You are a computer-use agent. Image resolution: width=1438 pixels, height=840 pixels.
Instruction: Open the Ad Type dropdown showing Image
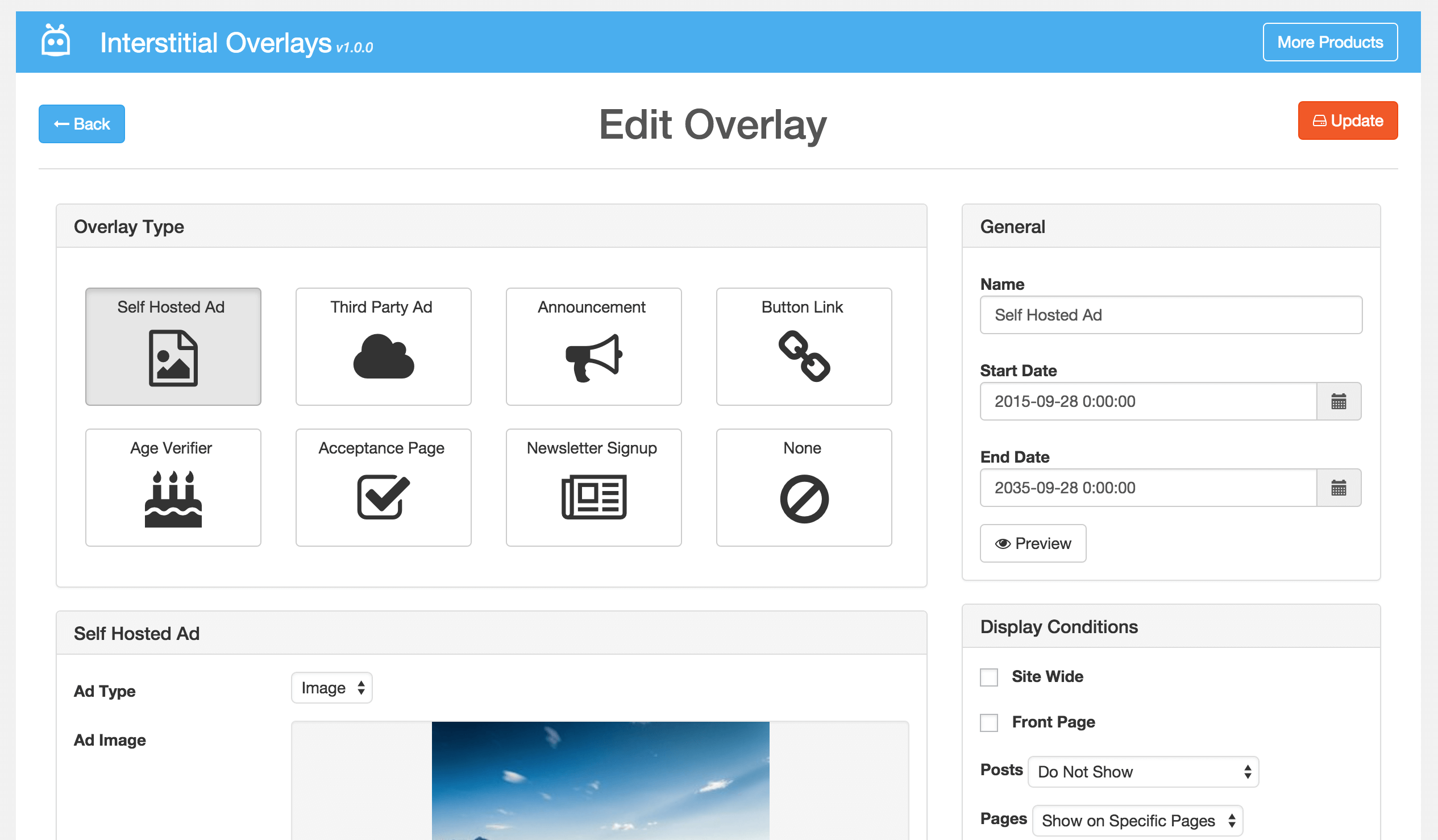coord(331,688)
